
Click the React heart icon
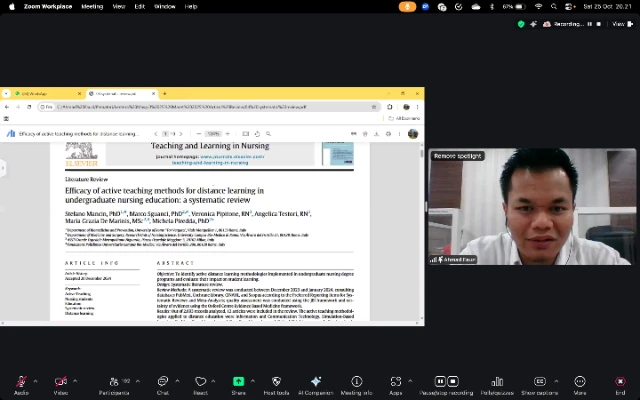[200, 382]
